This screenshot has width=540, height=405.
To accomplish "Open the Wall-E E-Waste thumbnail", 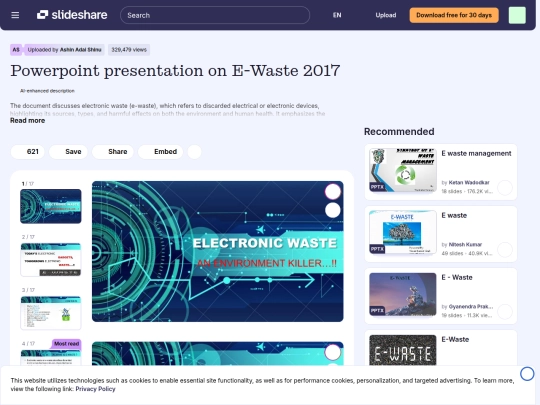I will [403, 294].
